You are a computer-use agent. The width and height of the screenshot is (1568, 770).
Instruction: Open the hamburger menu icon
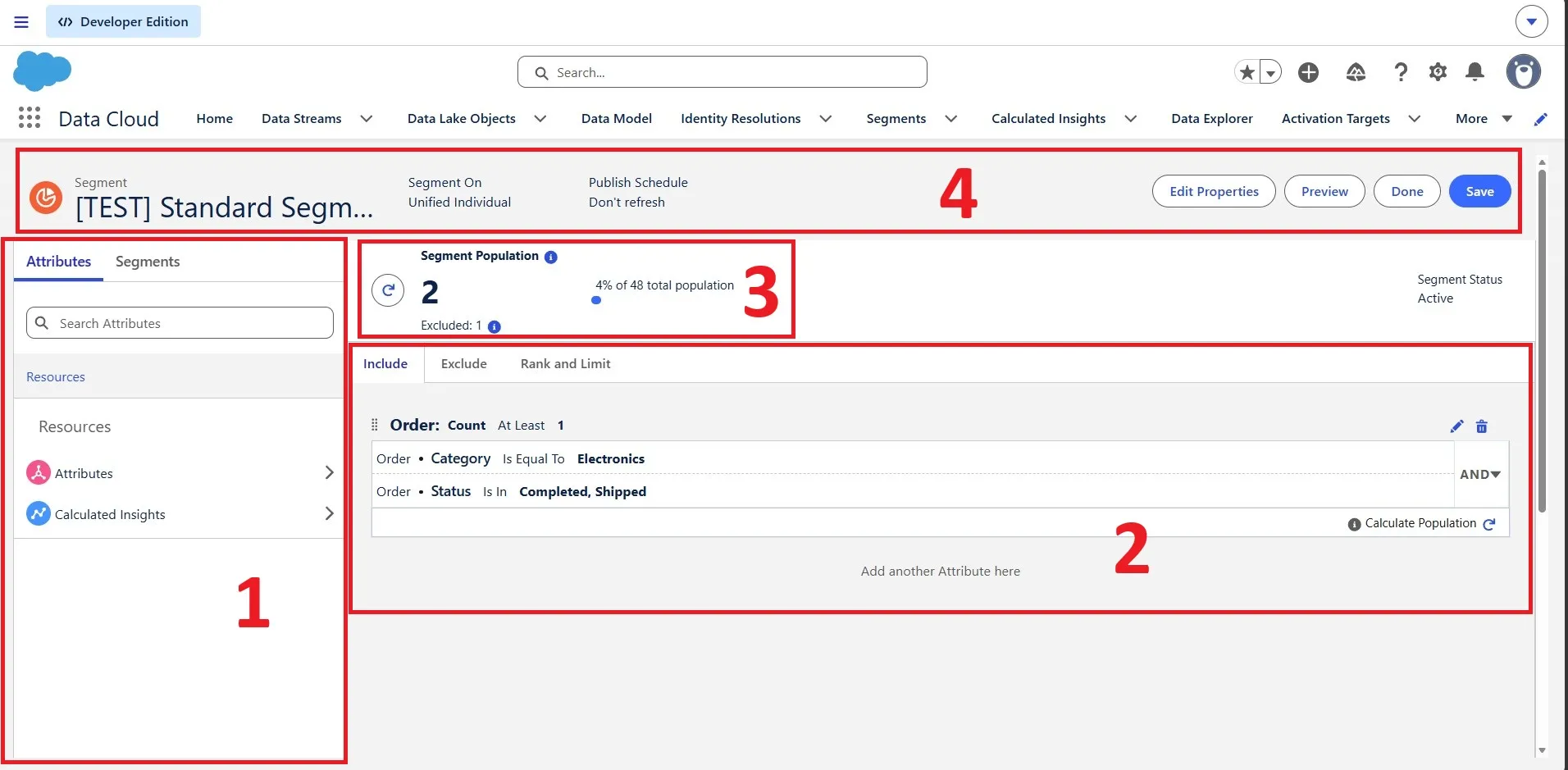(21, 22)
